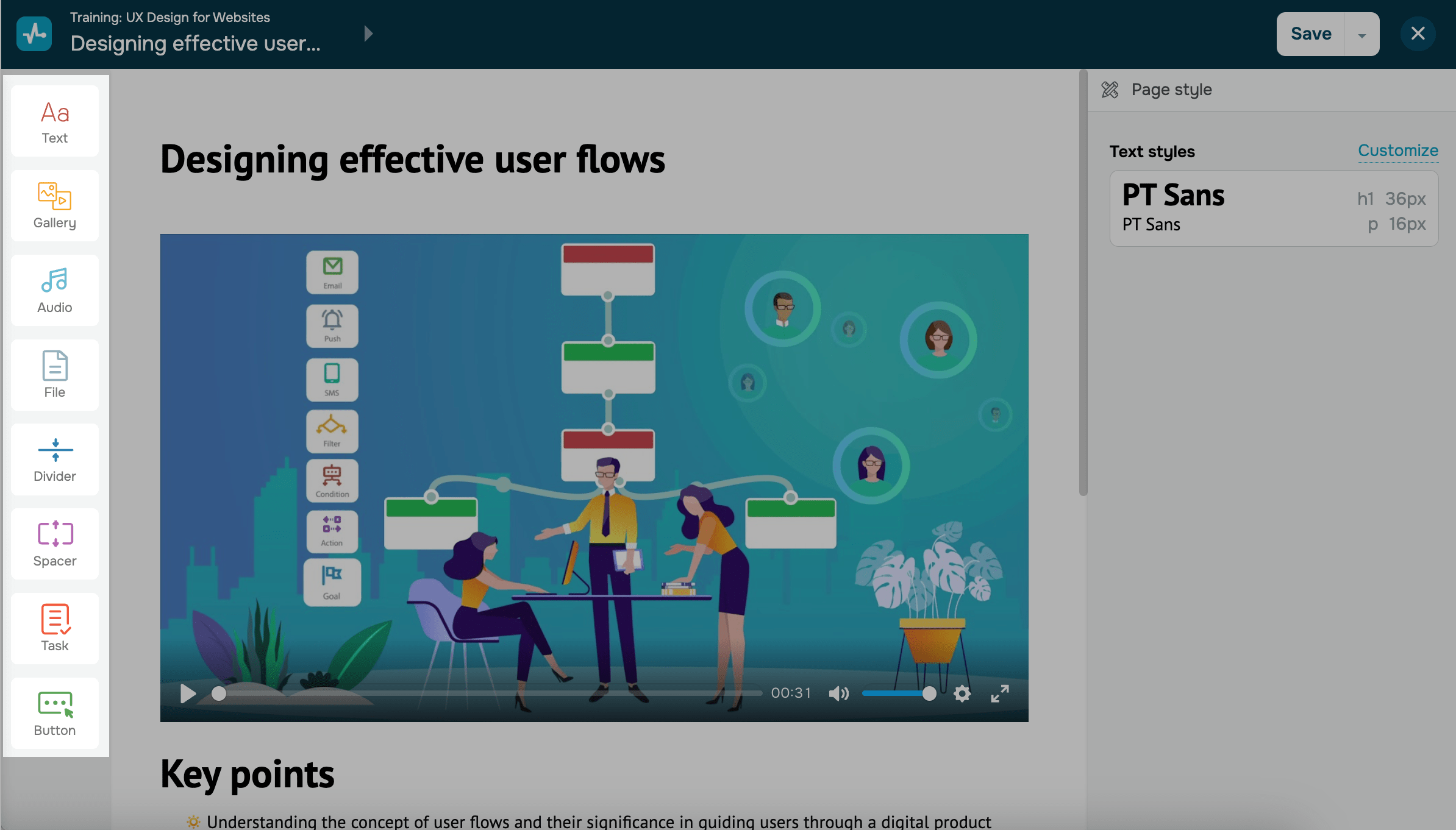
Task: Add a Text block from sidebar
Action: (x=55, y=121)
